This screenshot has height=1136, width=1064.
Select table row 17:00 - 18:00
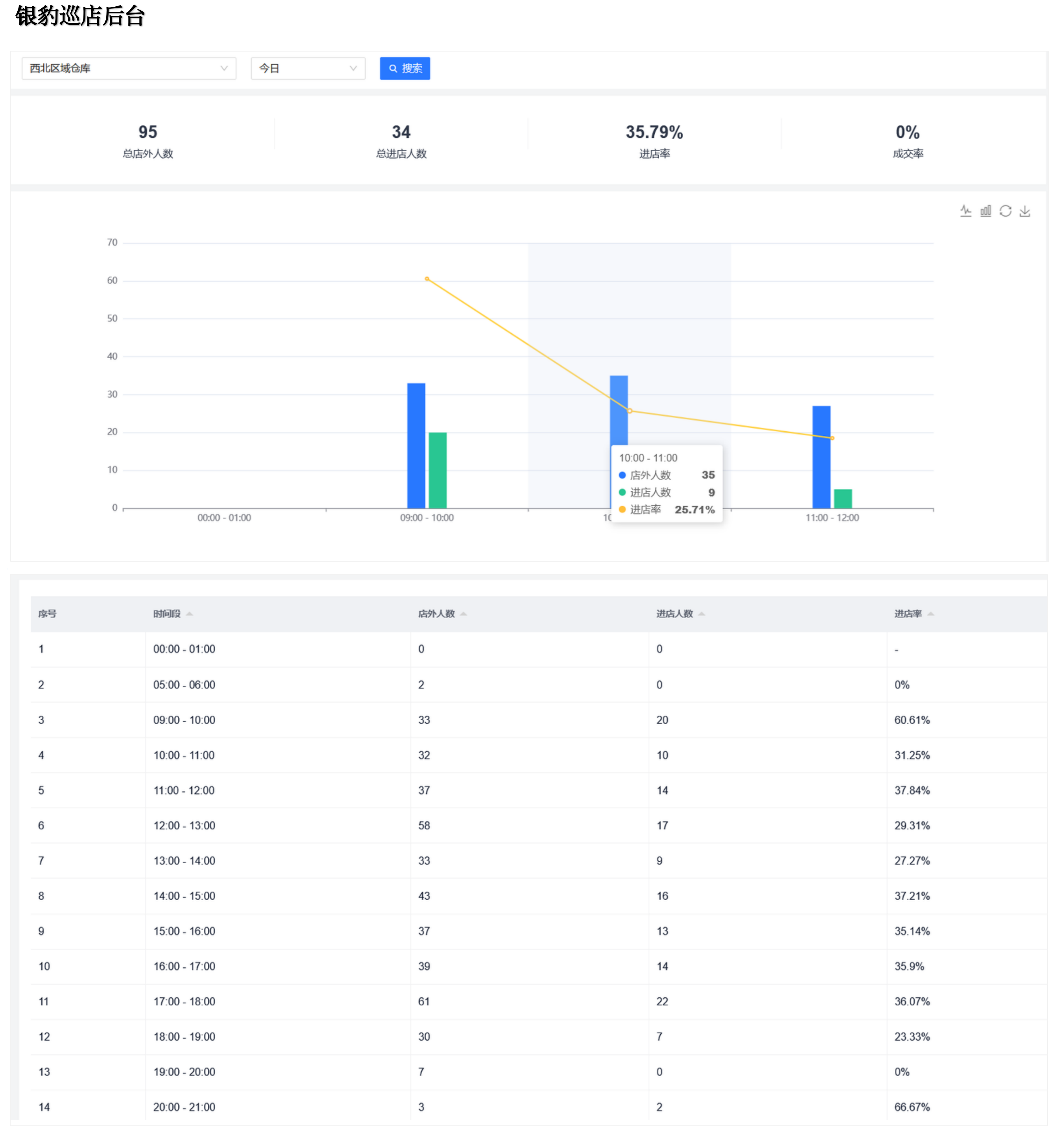(x=184, y=1002)
